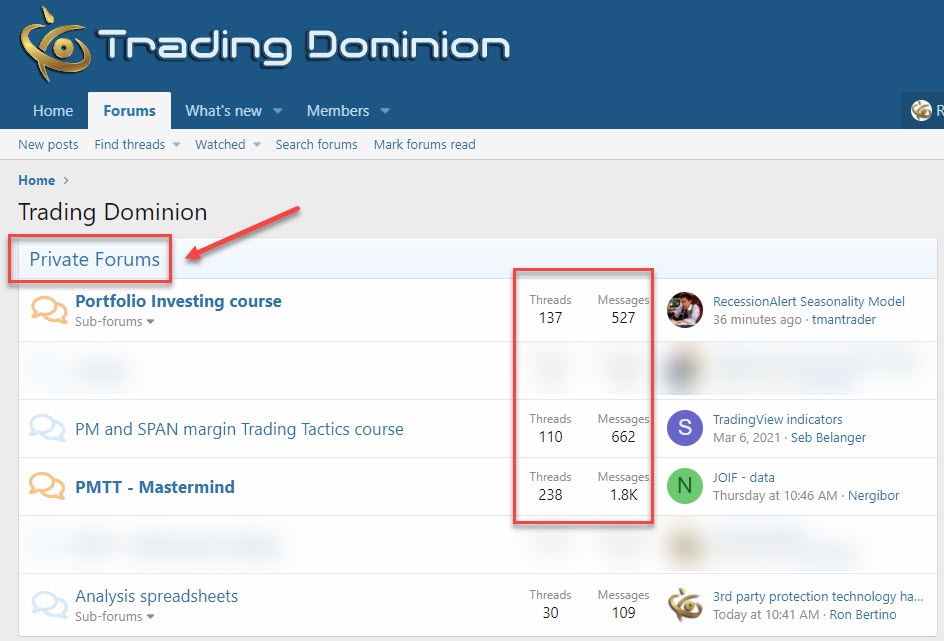The height and width of the screenshot is (641, 944).
Task: Click Search forums in the sub-navigation
Action: pyautogui.click(x=316, y=144)
